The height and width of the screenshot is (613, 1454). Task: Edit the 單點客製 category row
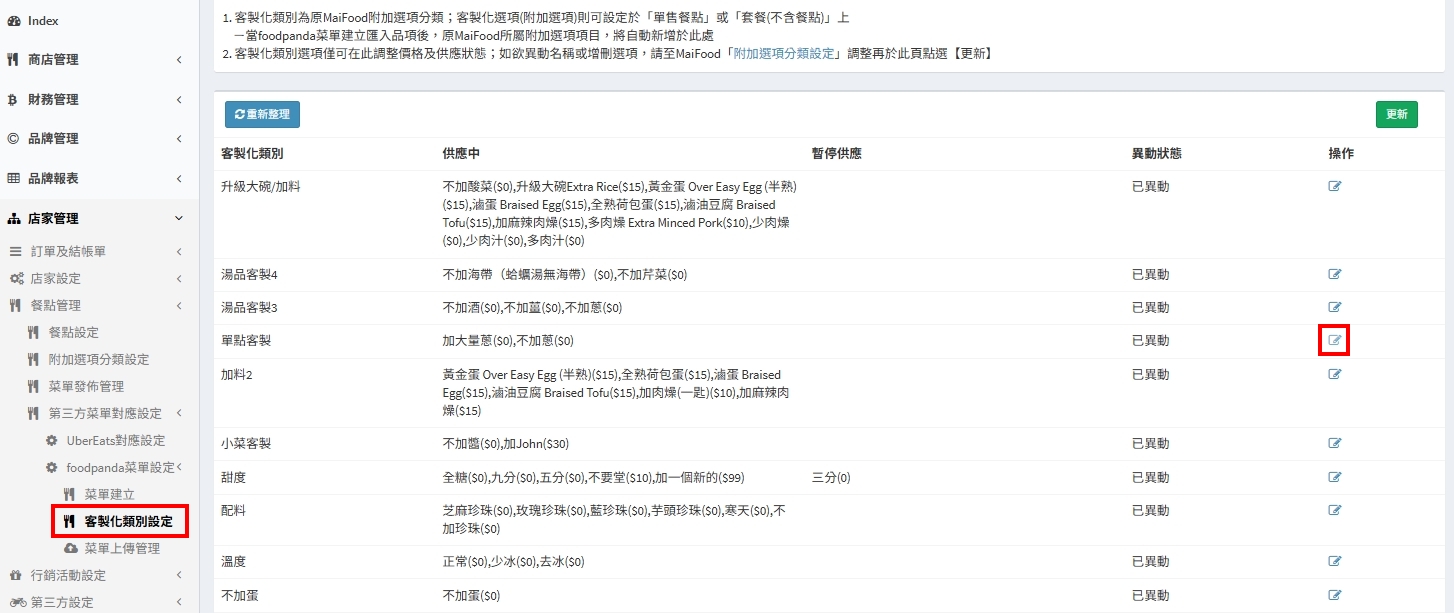tap(1335, 340)
